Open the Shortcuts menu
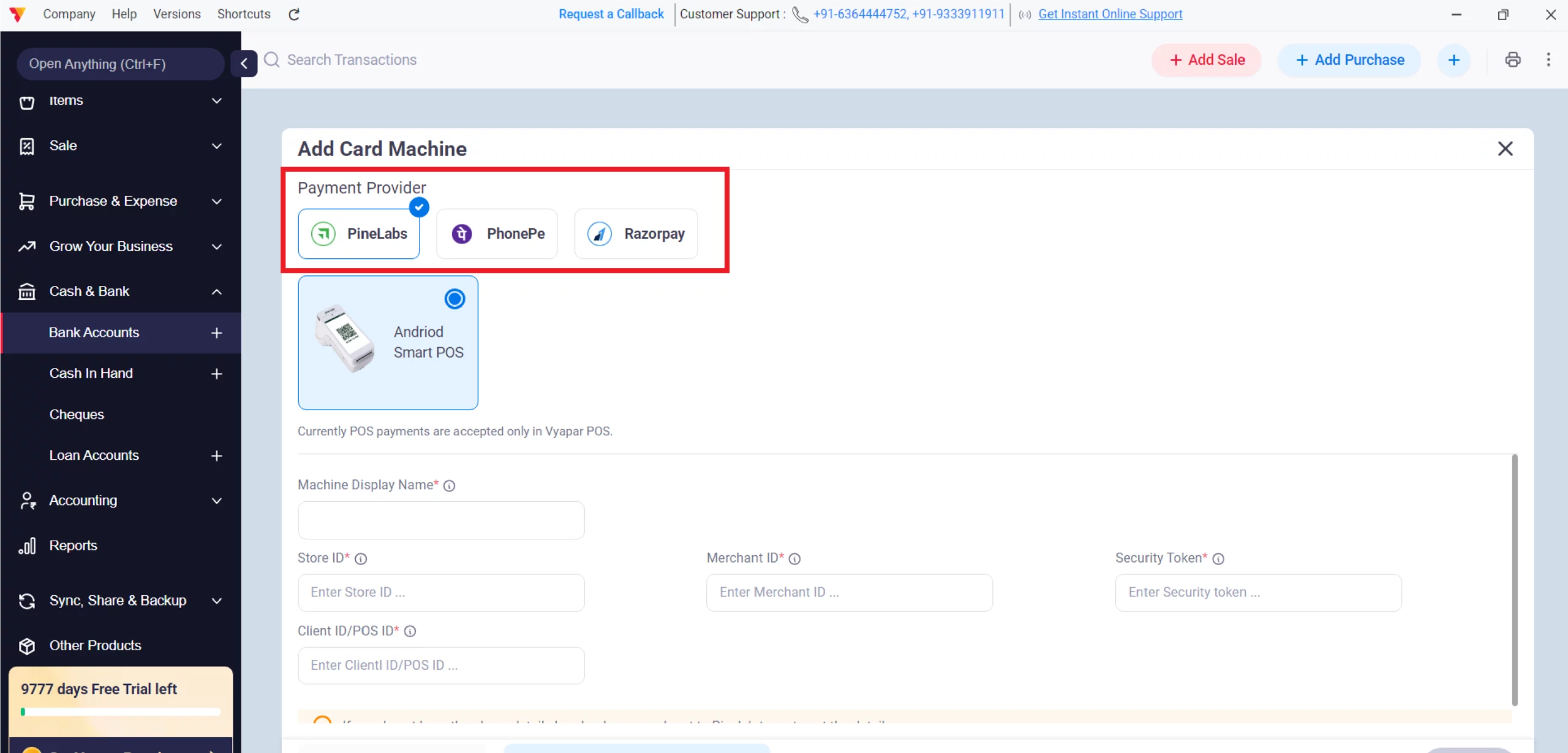 [244, 14]
